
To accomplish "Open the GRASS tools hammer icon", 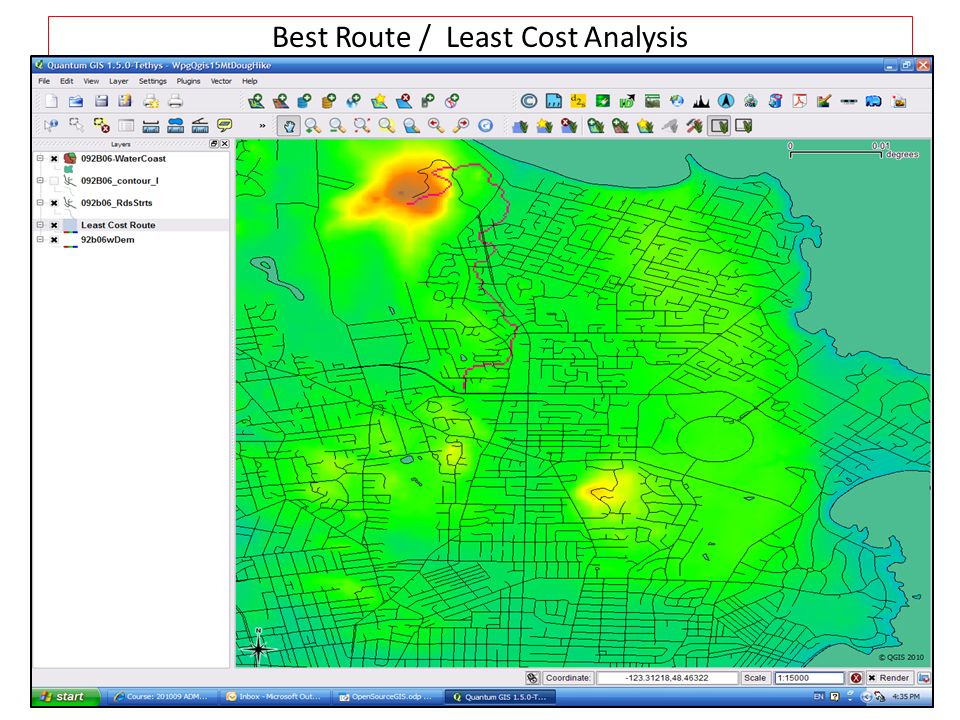I will (x=694, y=126).
